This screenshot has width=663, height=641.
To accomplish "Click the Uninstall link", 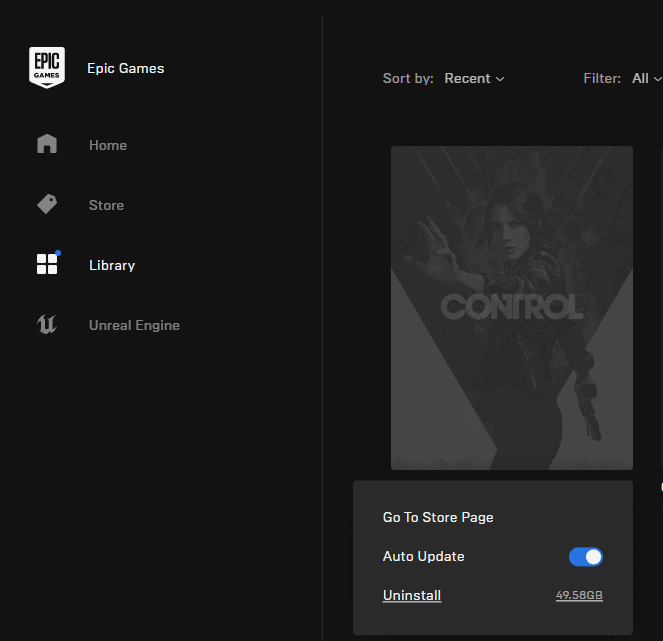I will [x=412, y=595].
